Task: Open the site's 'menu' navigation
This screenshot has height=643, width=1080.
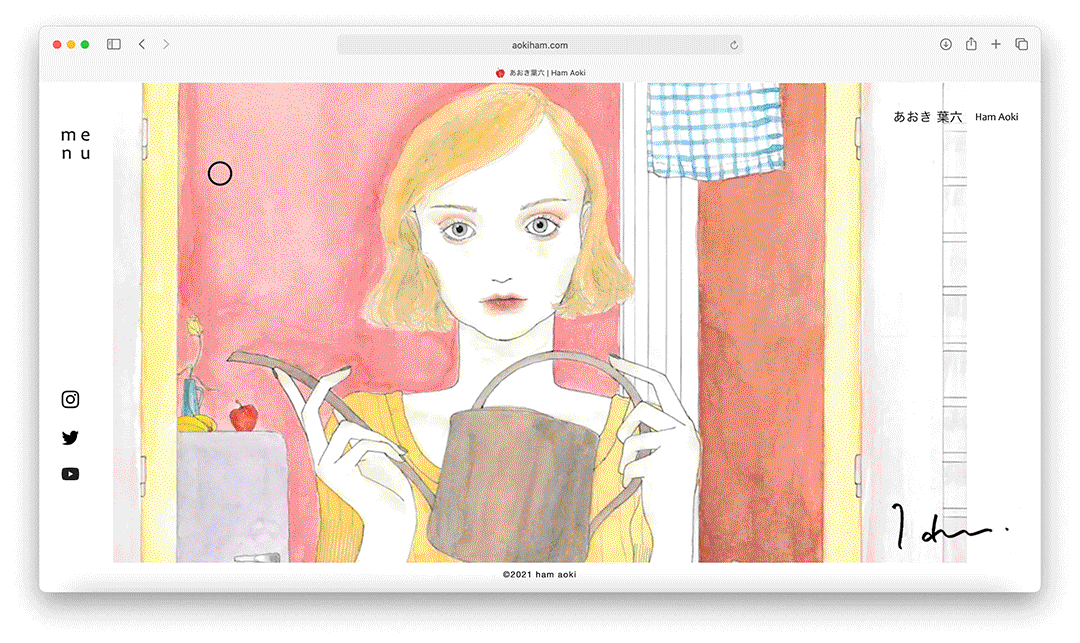Action: pyautogui.click(x=75, y=144)
